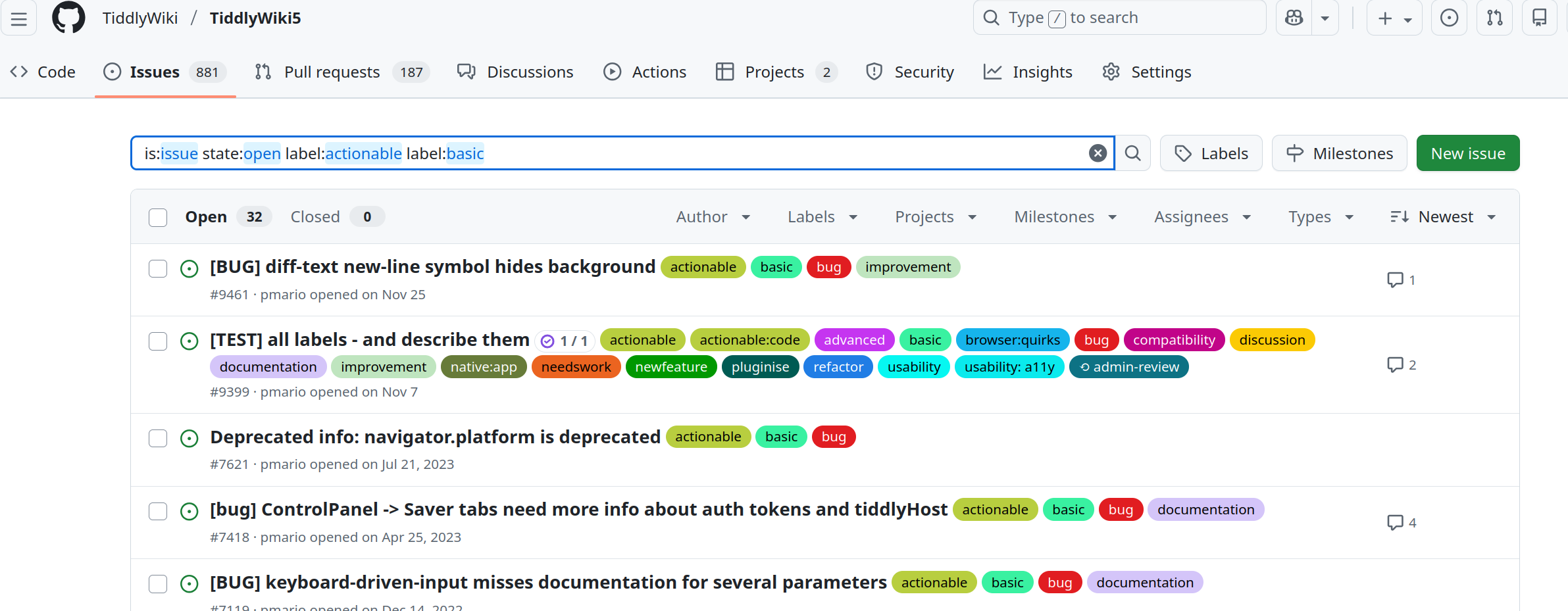Click the red bug label on issue #7621

(x=833, y=437)
